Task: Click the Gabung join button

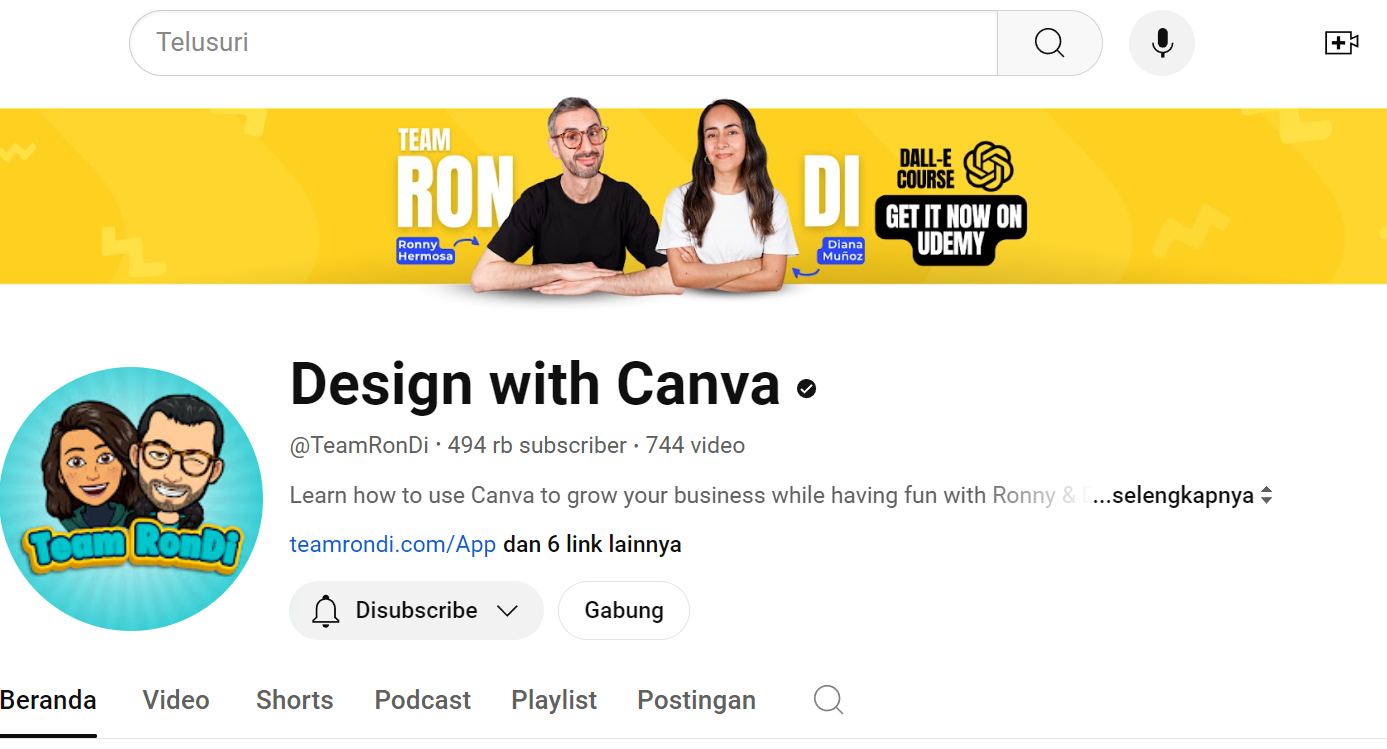Action: click(624, 611)
